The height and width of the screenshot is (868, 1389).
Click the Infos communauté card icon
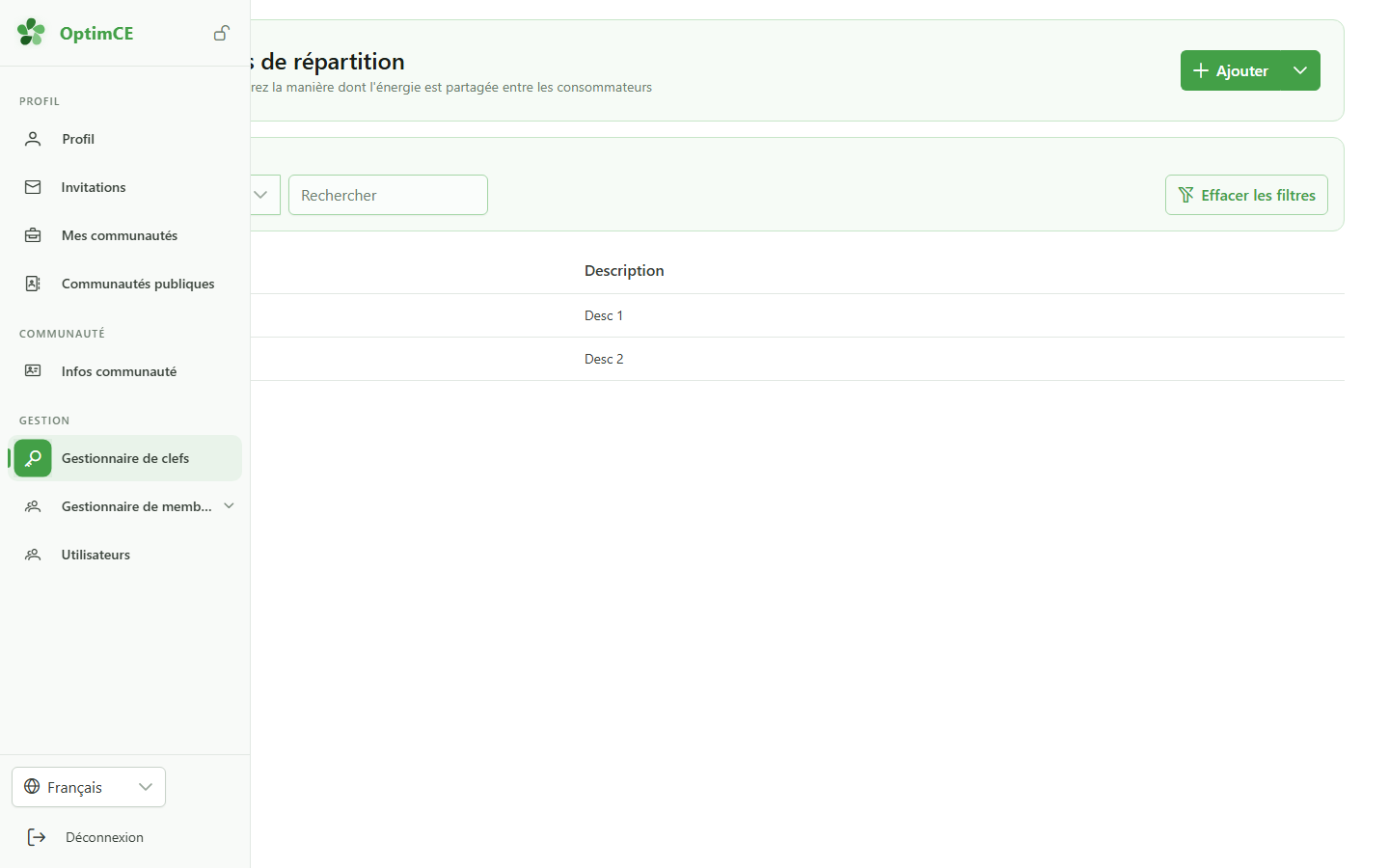(33, 371)
